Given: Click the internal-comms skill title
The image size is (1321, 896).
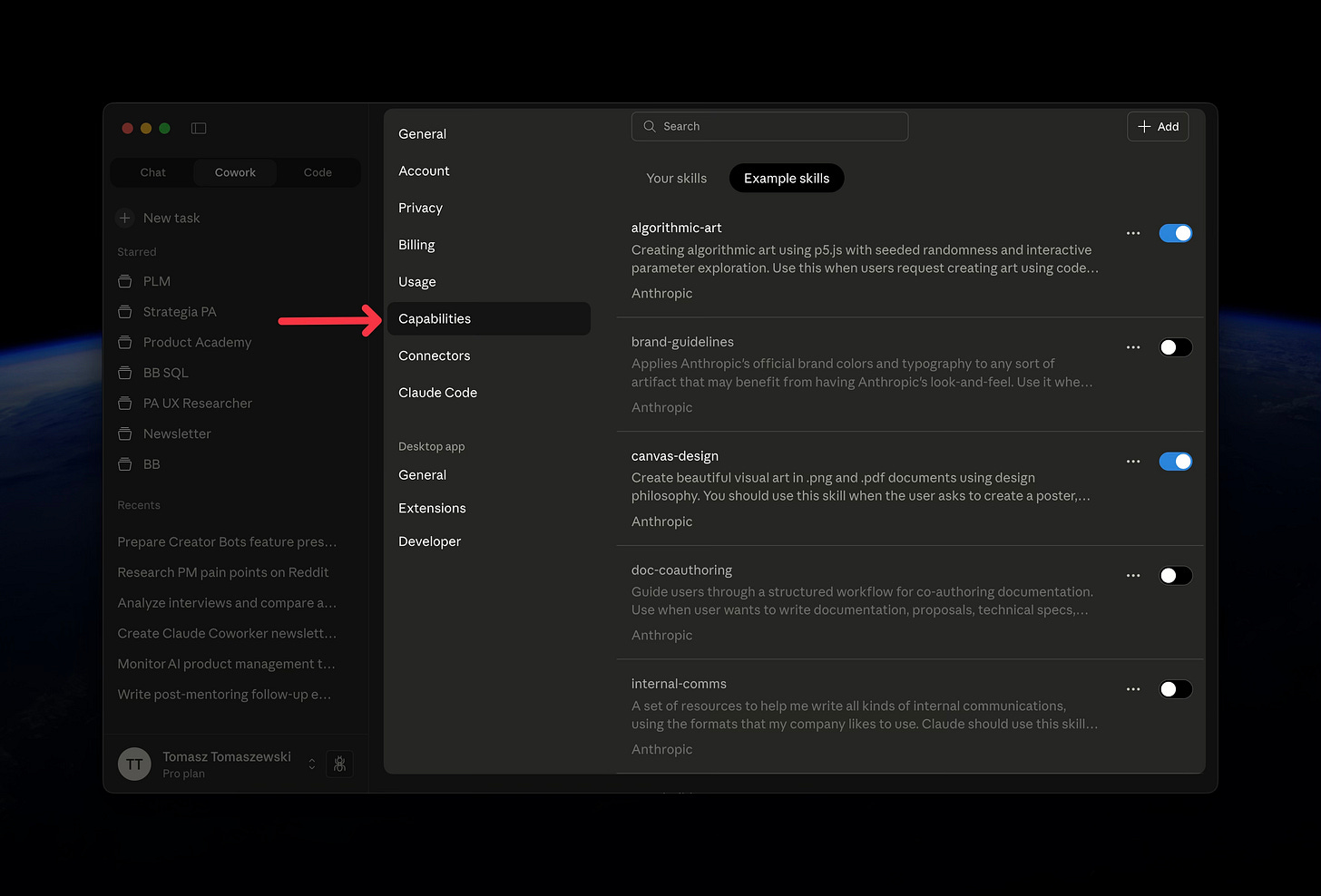Looking at the screenshot, I should point(679,684).
